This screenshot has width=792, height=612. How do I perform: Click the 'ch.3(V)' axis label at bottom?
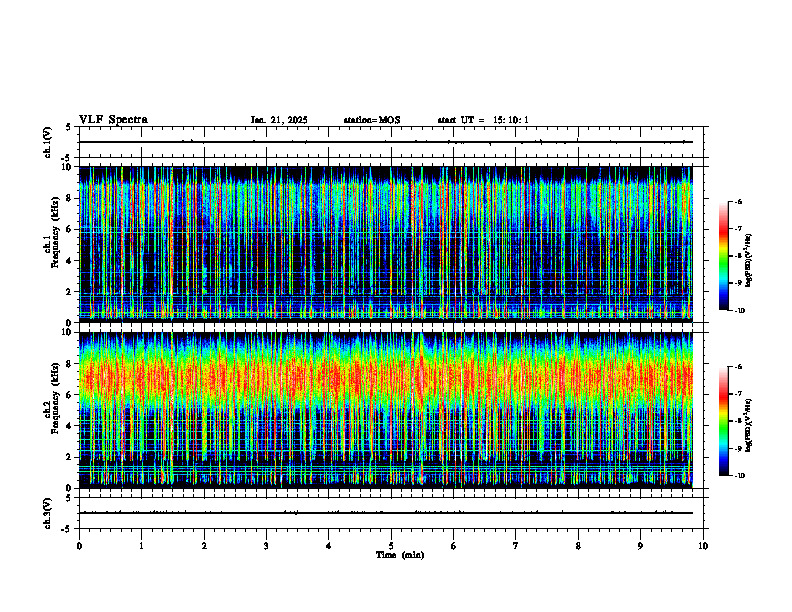(48, 513)
